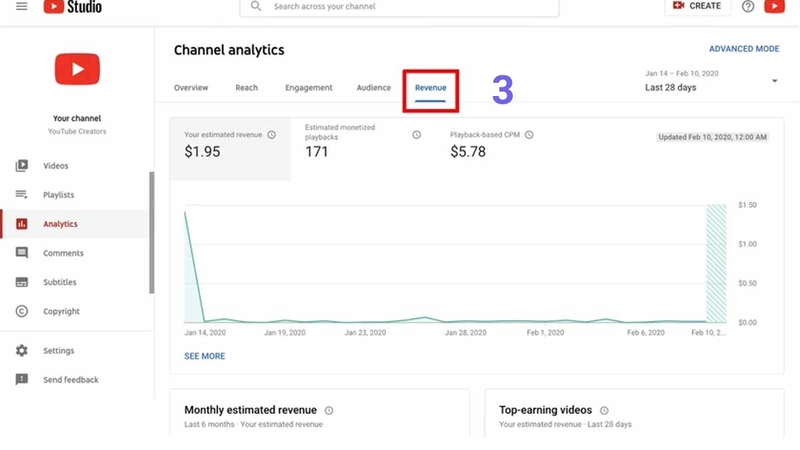Click the Jan 28, 2020 axis label
This screenshot has width=800, height=450.
click(465, 333)
